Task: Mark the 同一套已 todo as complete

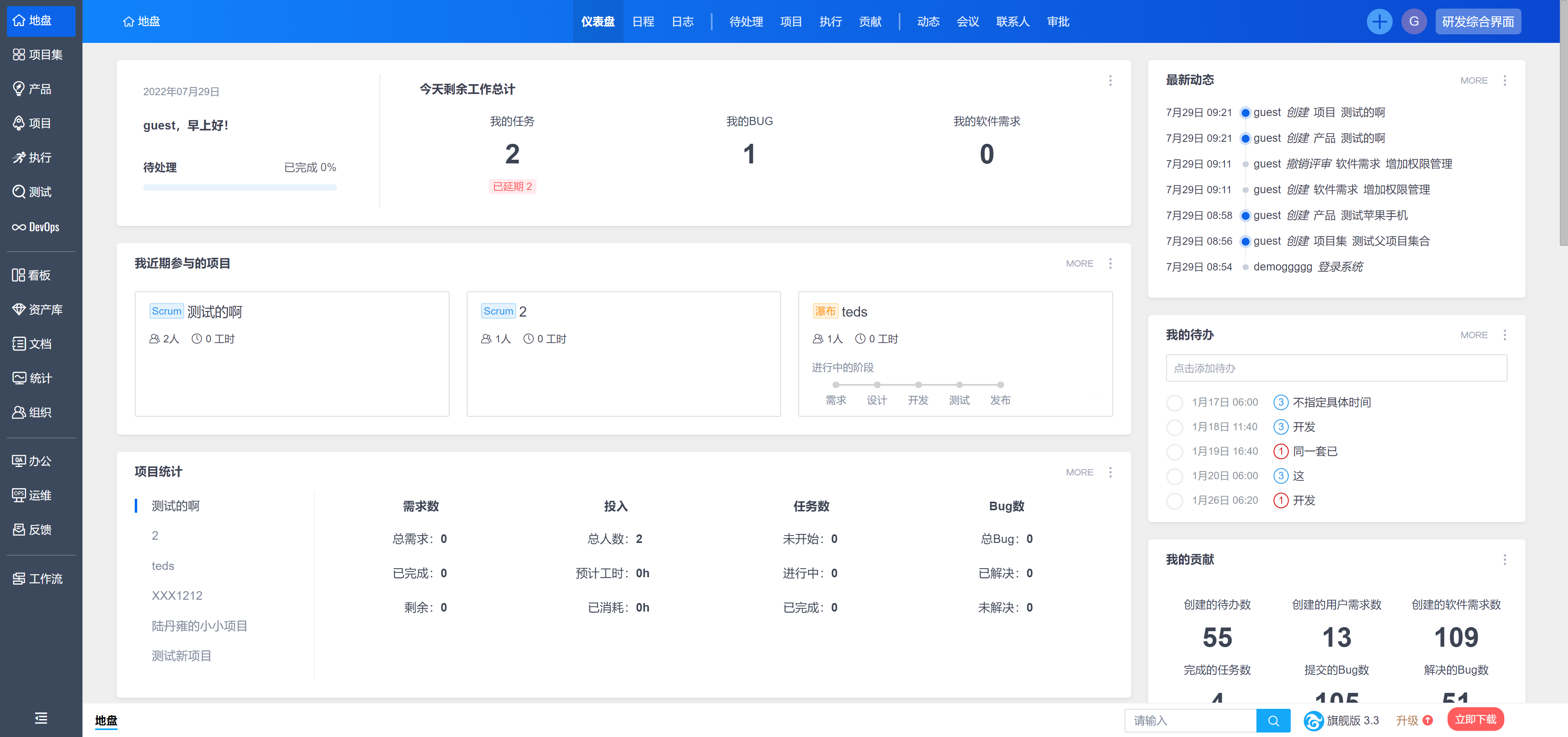Action: (1174, 452)
